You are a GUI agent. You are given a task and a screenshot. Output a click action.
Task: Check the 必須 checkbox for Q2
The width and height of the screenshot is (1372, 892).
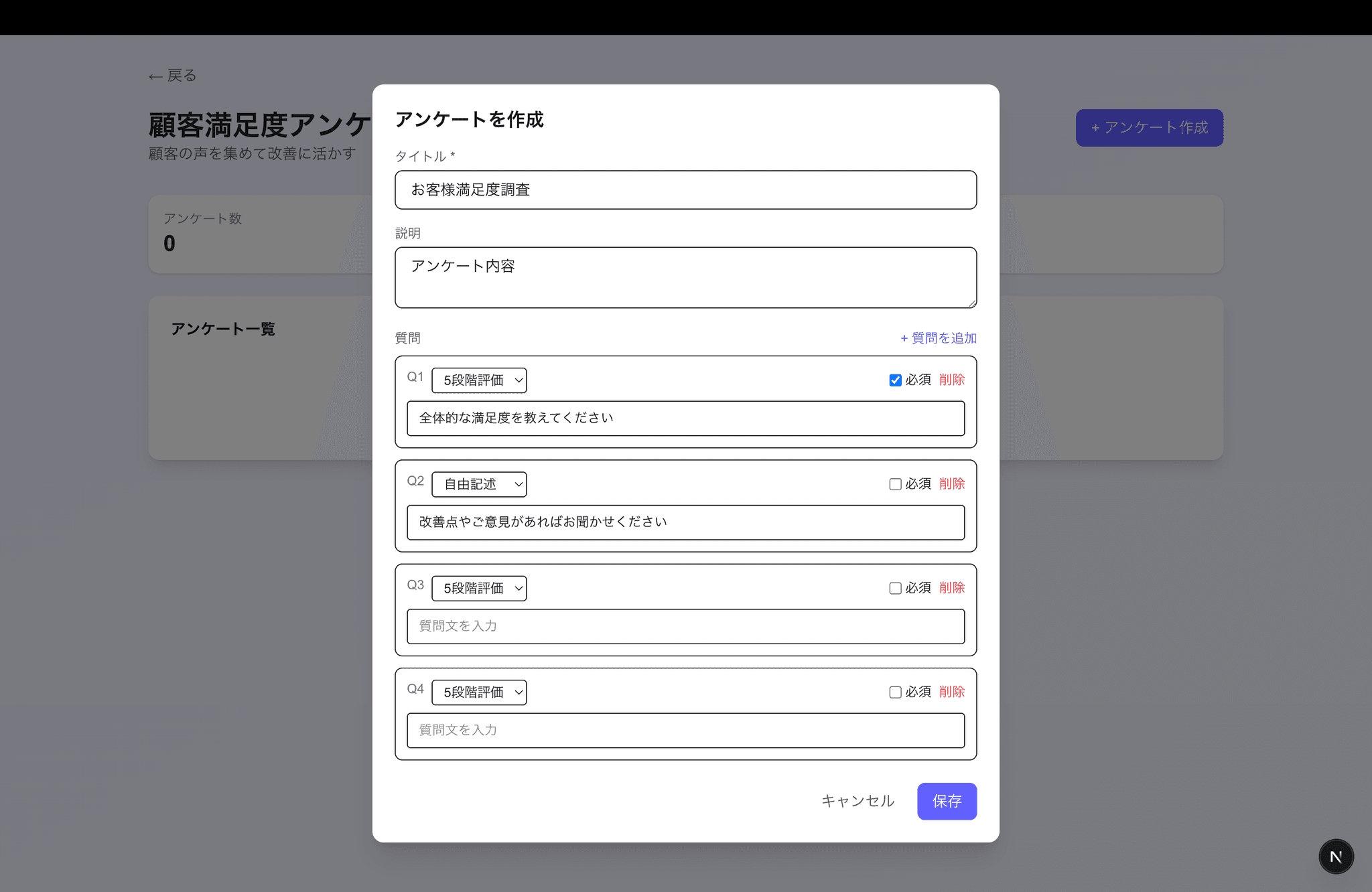coord(895,484)
